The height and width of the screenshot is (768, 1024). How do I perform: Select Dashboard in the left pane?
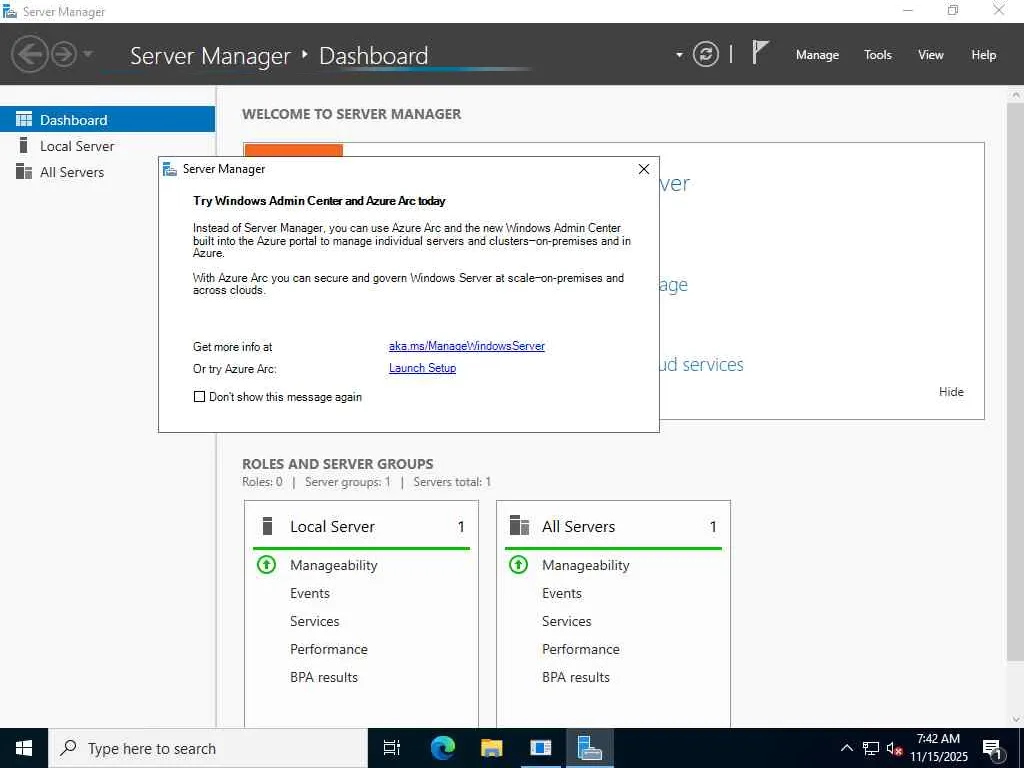coord(107,120)
